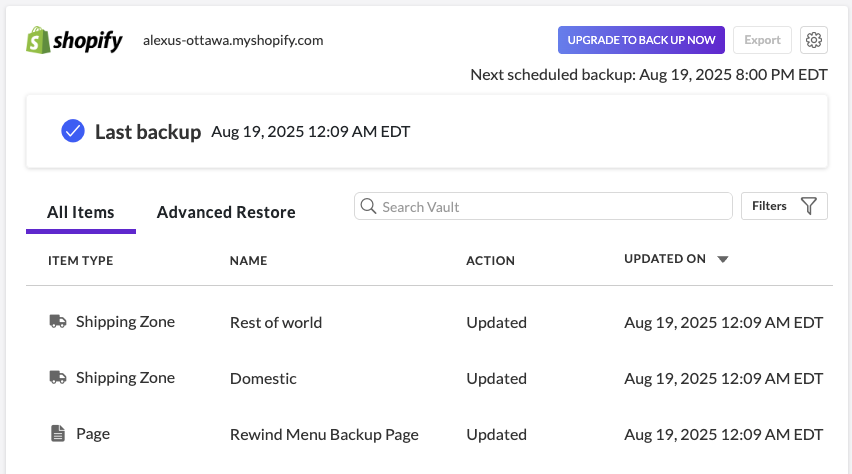Toggle sort arrow beside Updated On
852x474 pixels.
tap(723, 260)
